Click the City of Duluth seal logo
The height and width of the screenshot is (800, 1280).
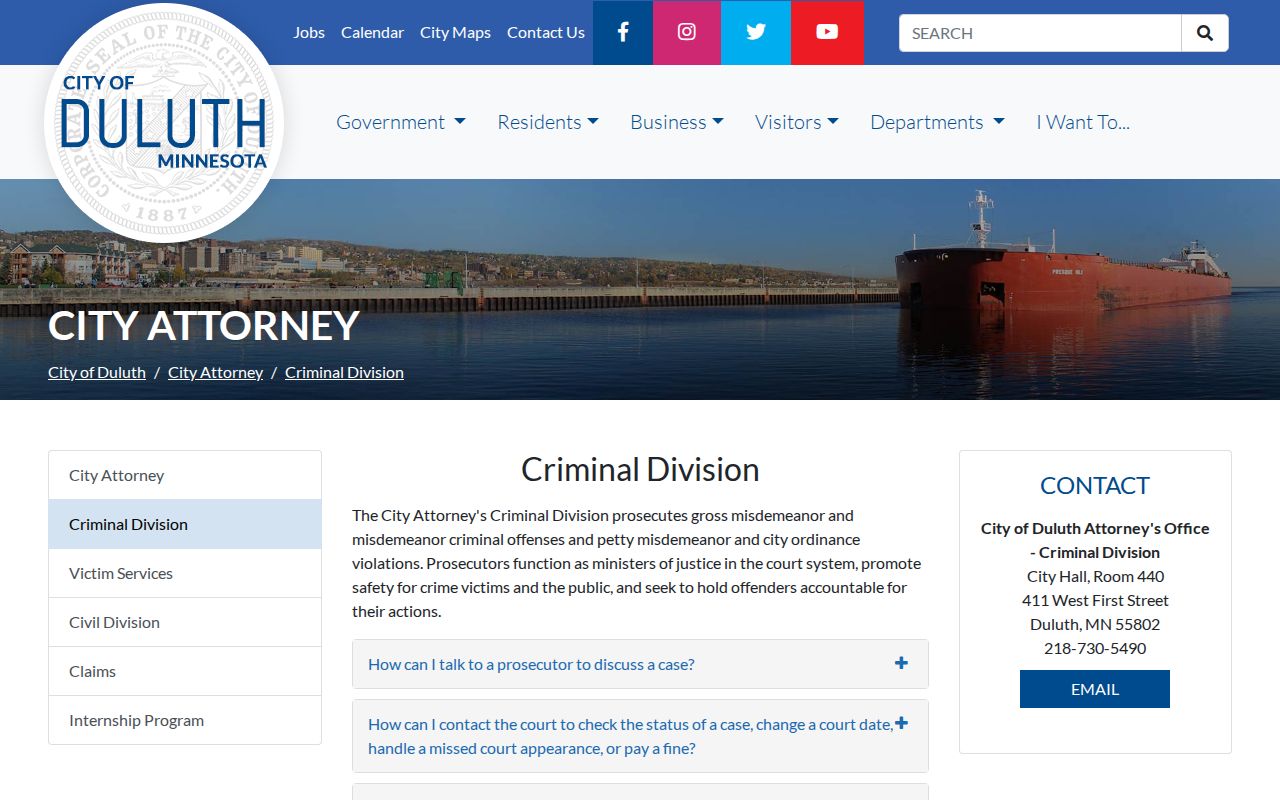(164, 122)
